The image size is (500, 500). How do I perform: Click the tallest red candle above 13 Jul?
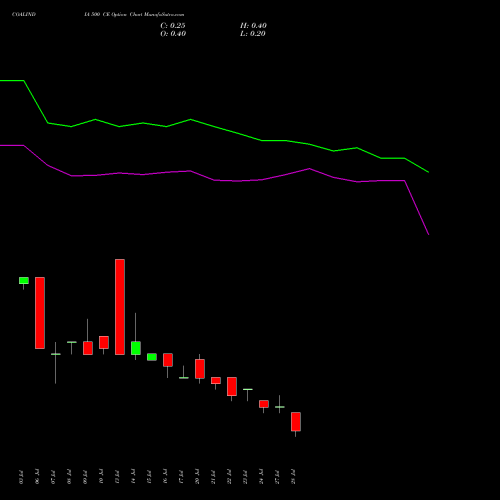(x=120, y=307)
